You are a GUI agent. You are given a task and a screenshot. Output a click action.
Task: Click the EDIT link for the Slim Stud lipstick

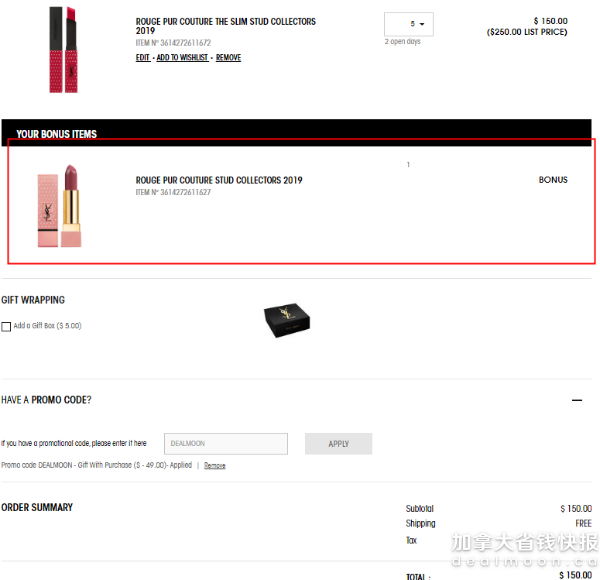pos(142,57)
